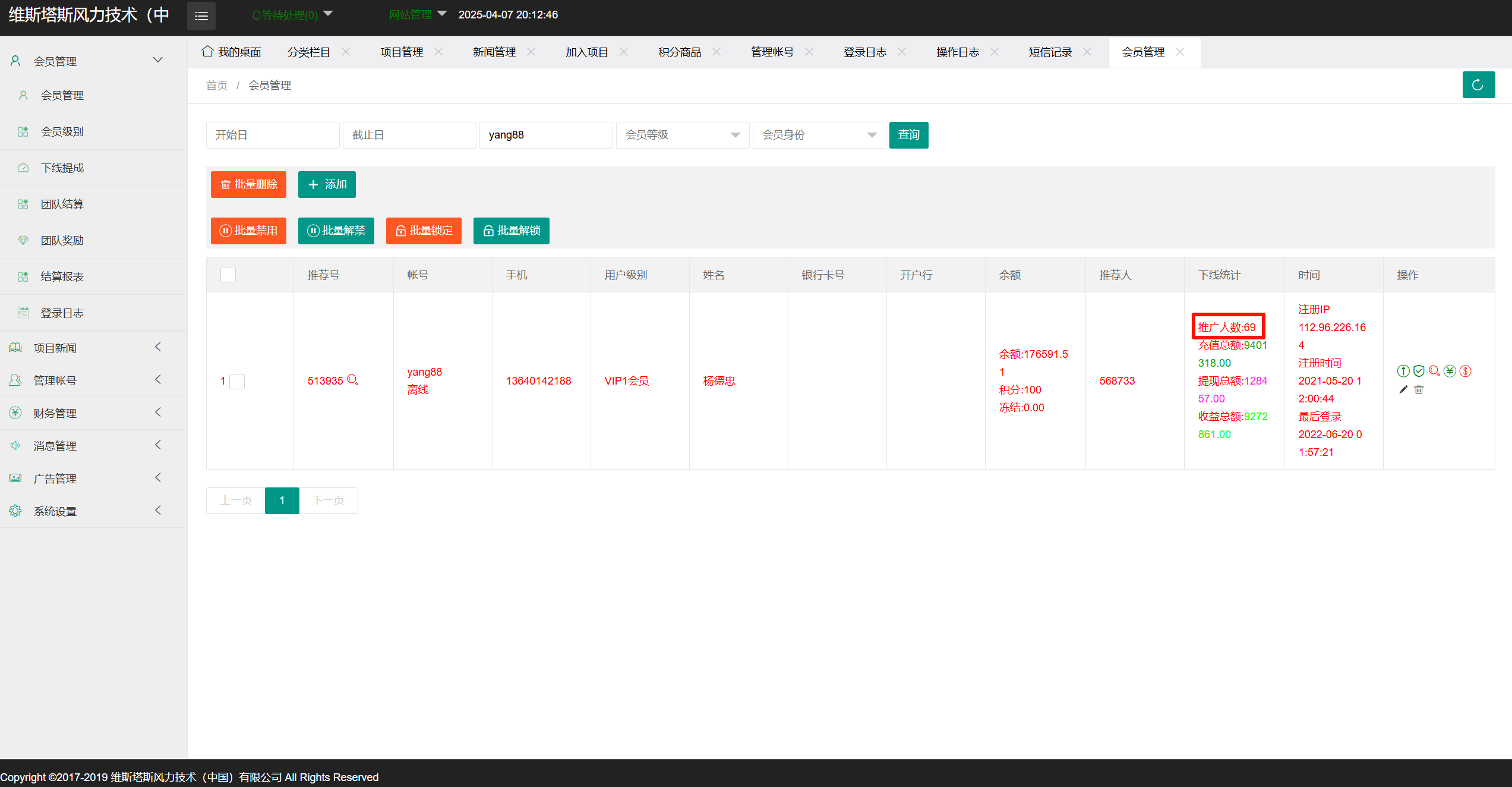Click the 批量解锁 button
Viewport: 1512px width, 787px height.
[512, 231]
